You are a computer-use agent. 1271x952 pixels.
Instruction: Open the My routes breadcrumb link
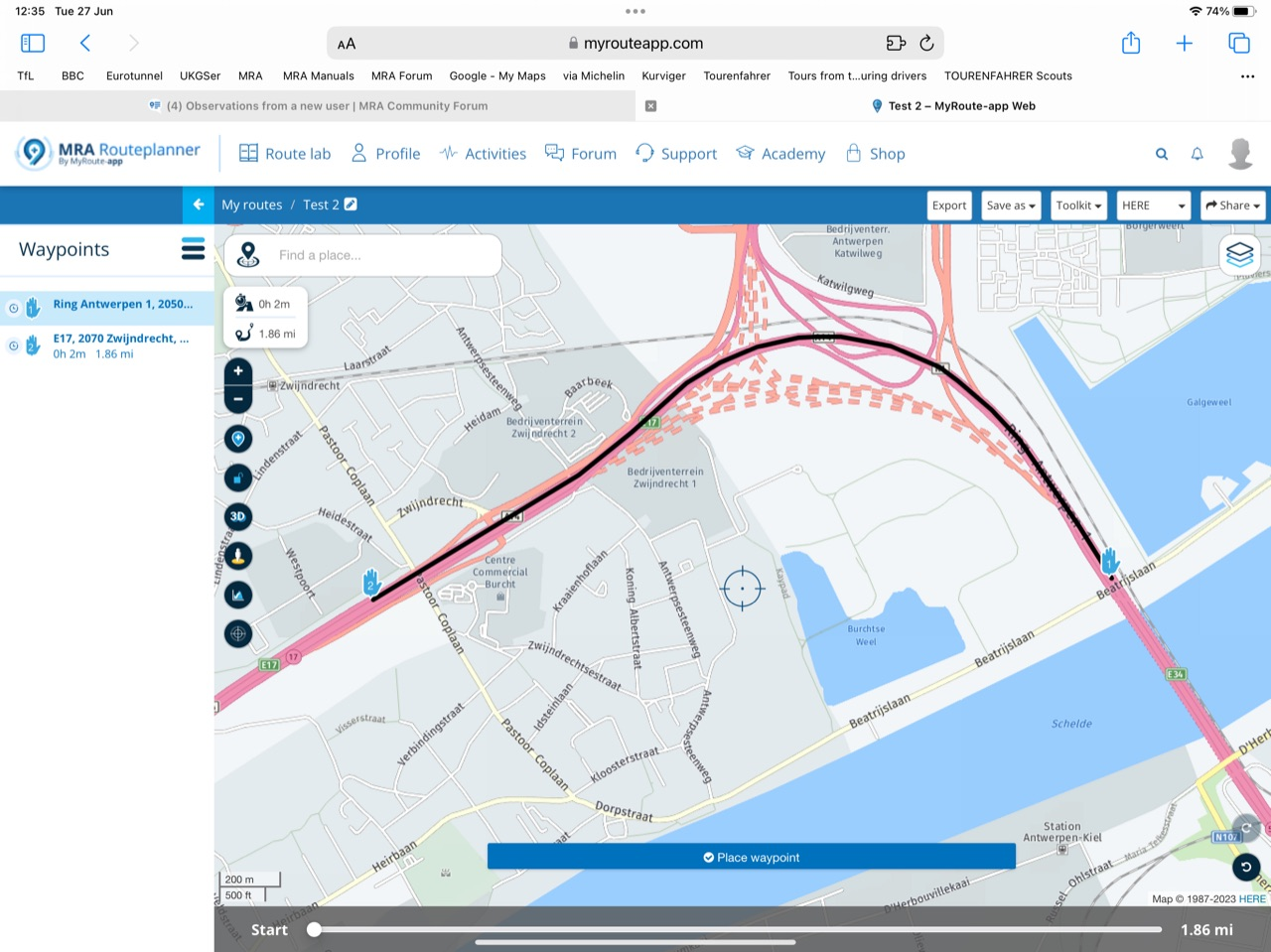coord(252,204)
